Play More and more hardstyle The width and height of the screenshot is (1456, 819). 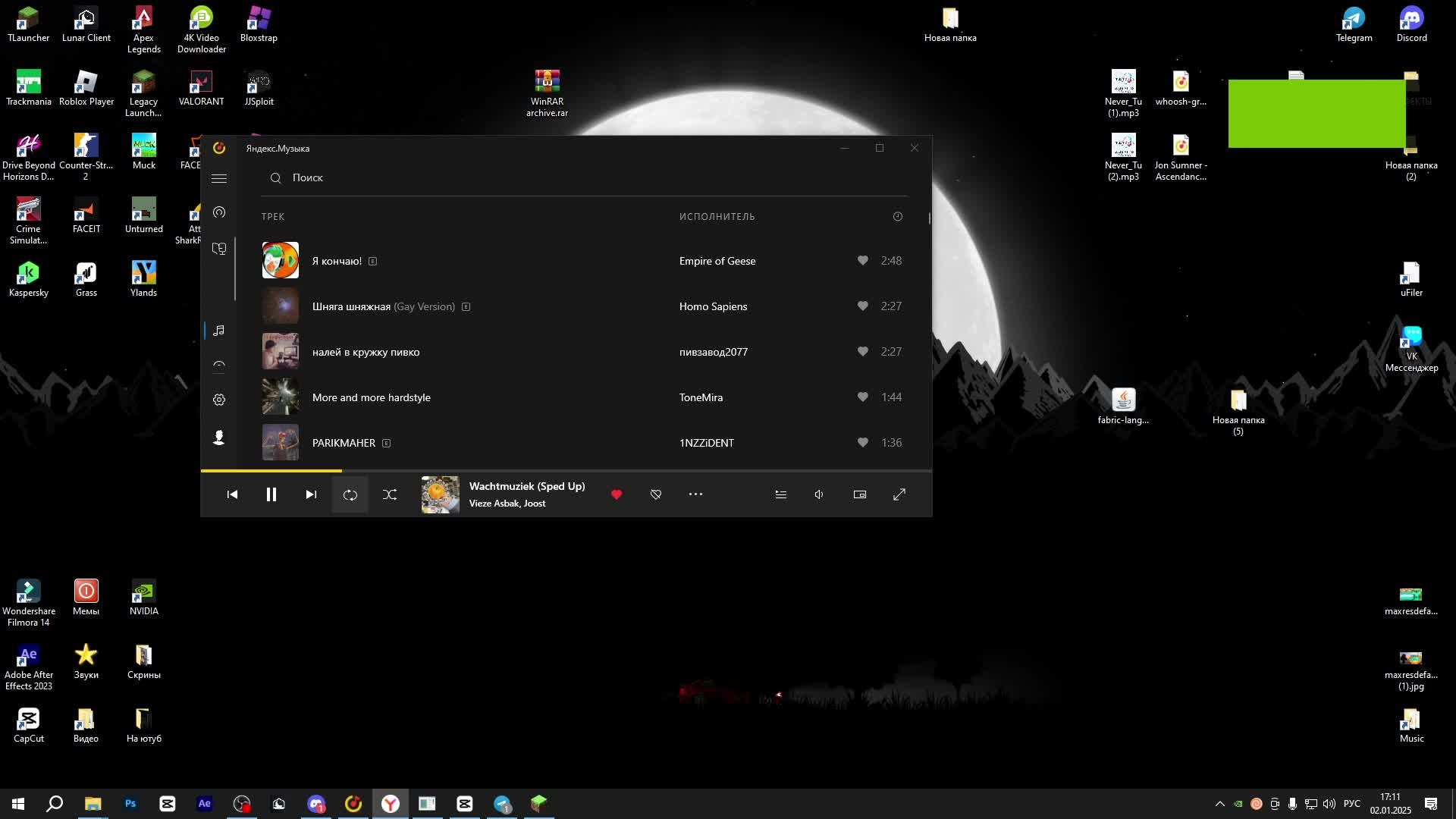click(x=372, y=397)
